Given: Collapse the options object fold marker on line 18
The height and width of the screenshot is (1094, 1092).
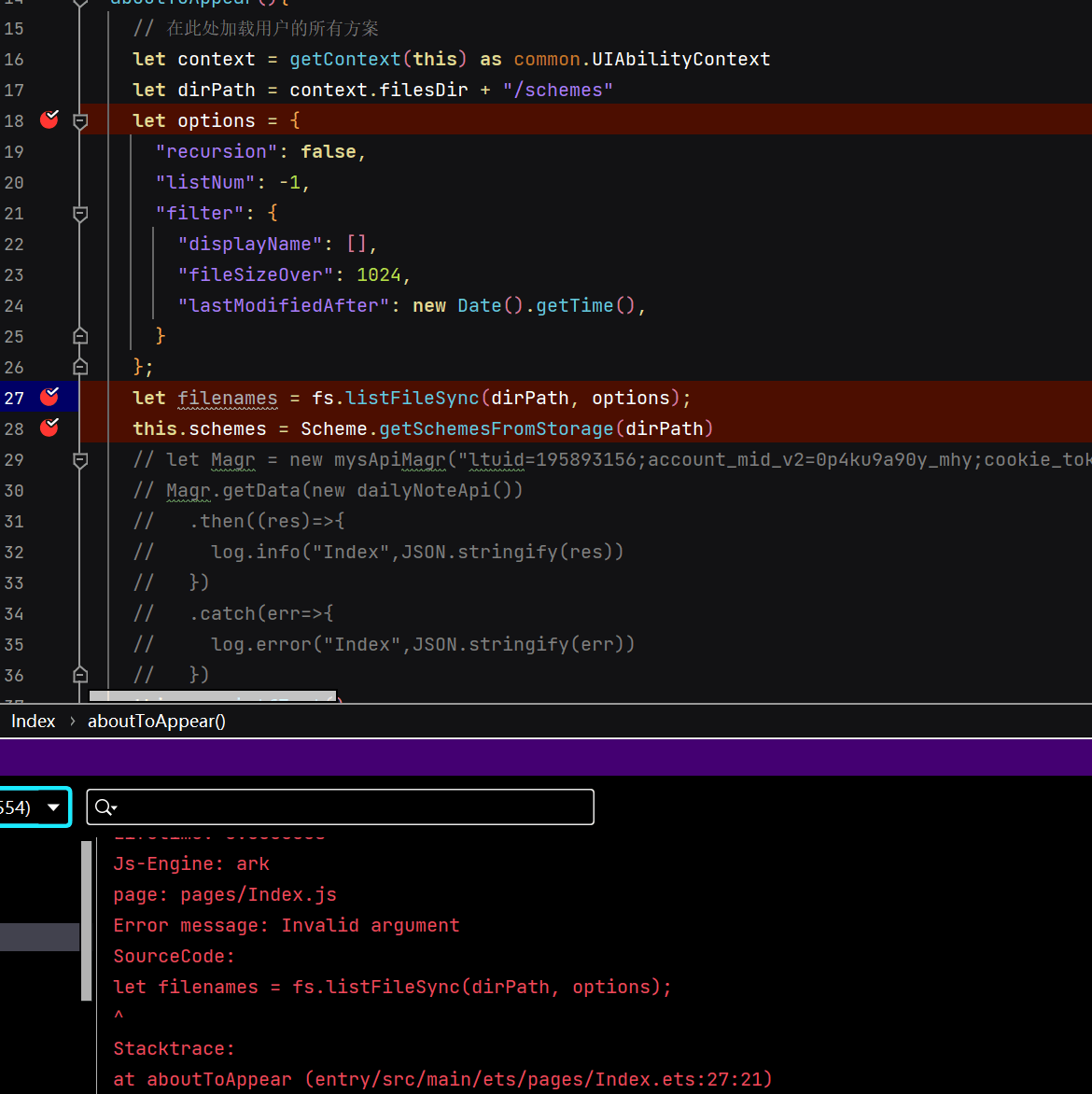Looking at the screenshot, I should pyautogui.click(x=80, y=120).
